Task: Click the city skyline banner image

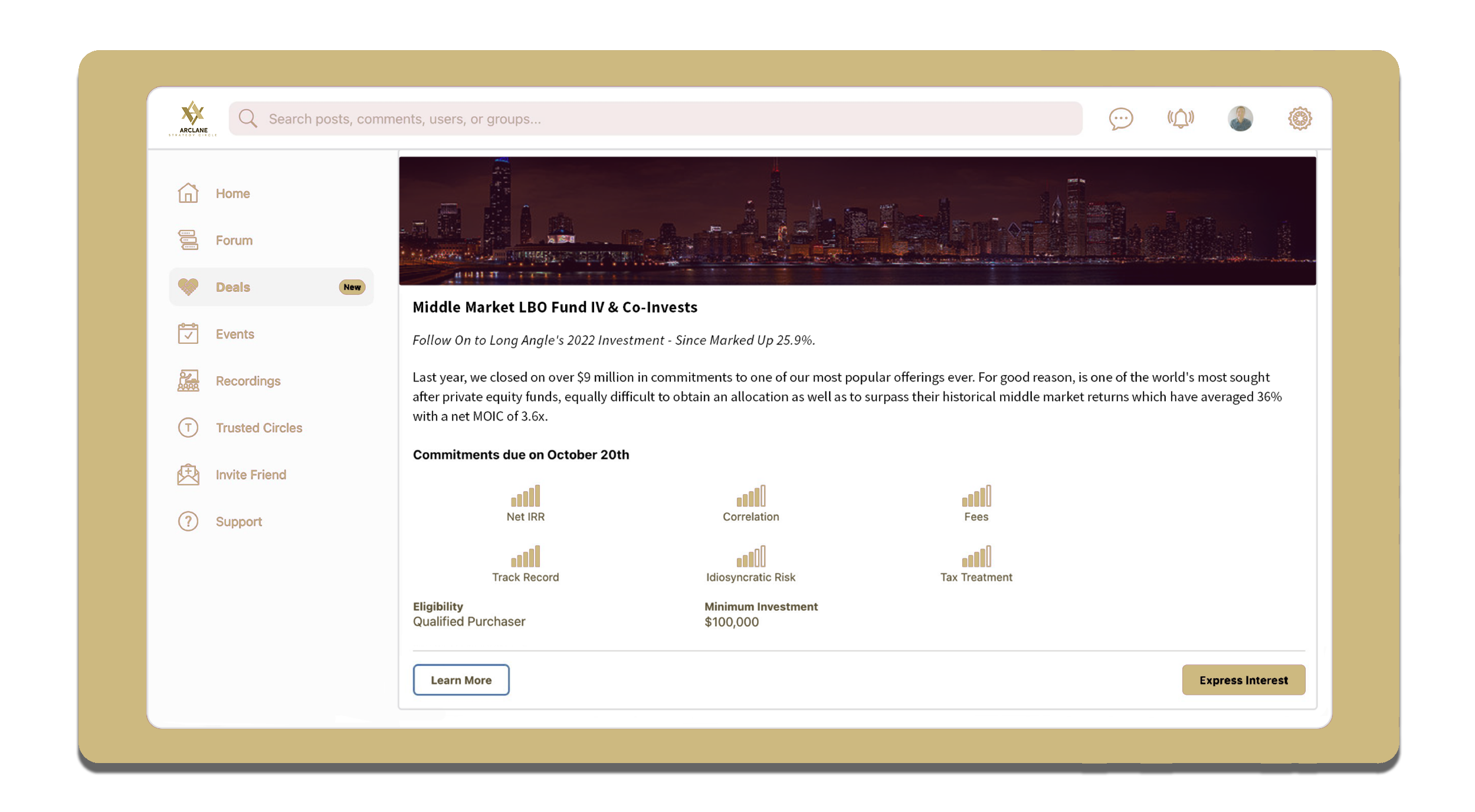Action: 857,221
